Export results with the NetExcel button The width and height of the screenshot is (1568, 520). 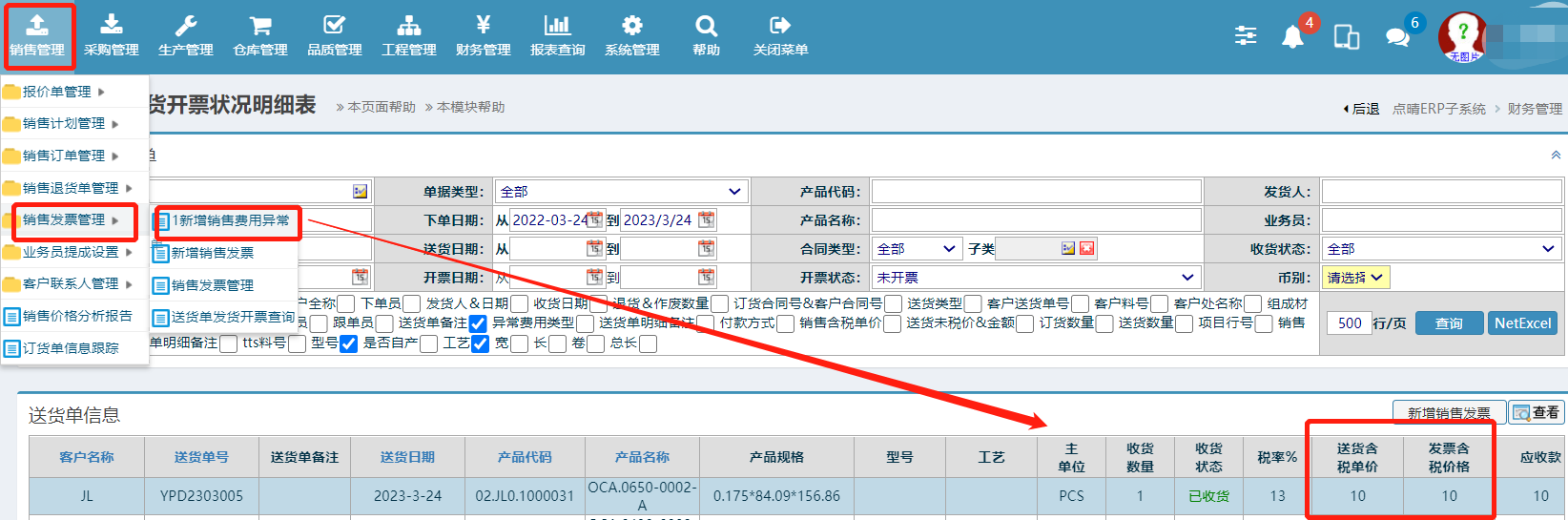pyautogui.click(x=1522, y=323)
